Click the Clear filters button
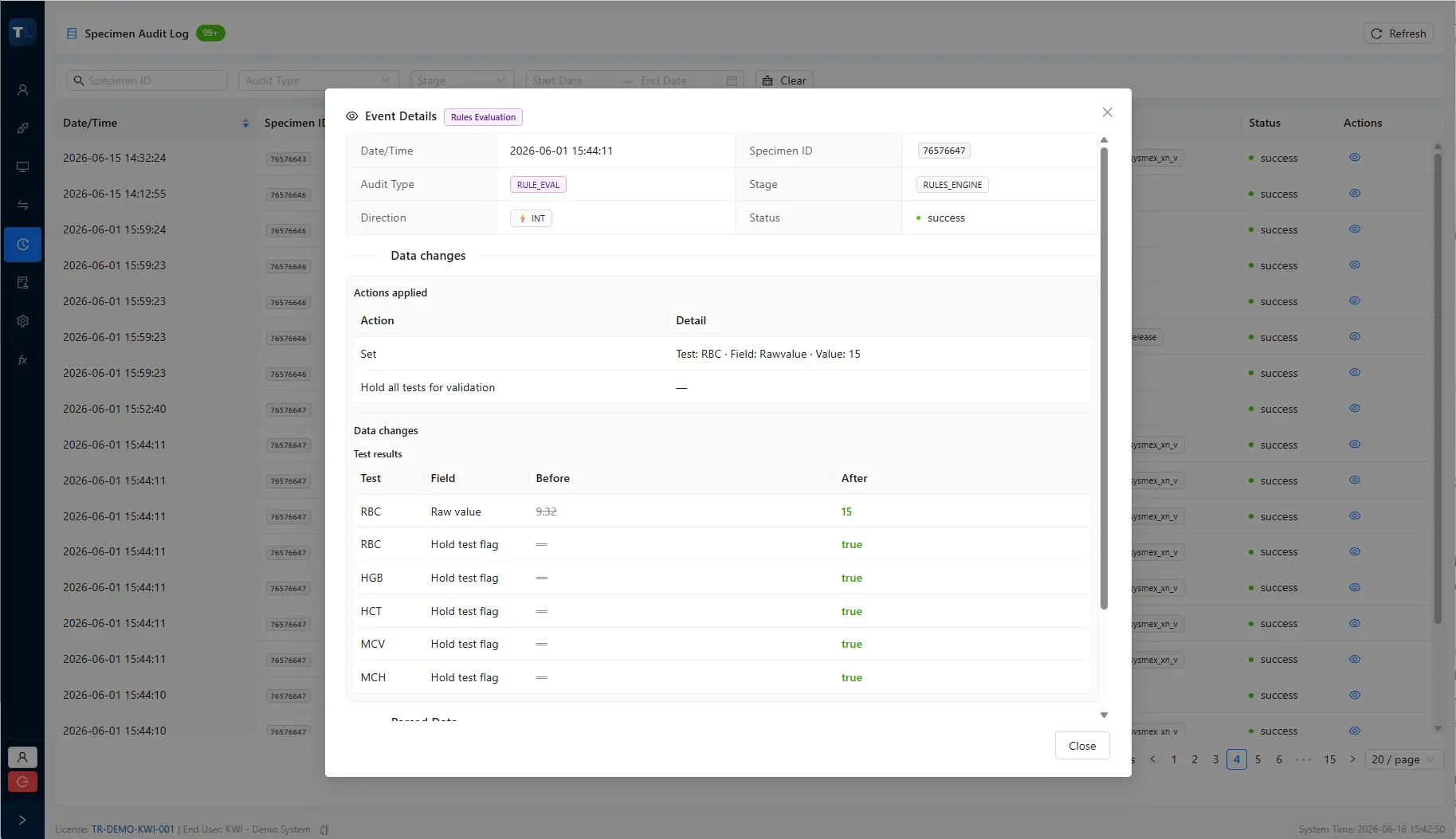Viewport: 1456px width, 839px height. click(x=784, y=80)
